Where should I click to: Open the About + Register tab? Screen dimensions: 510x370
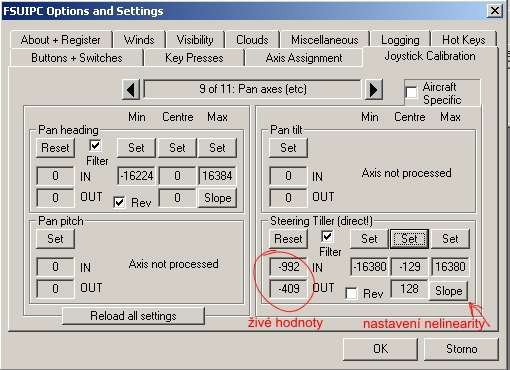61,40
